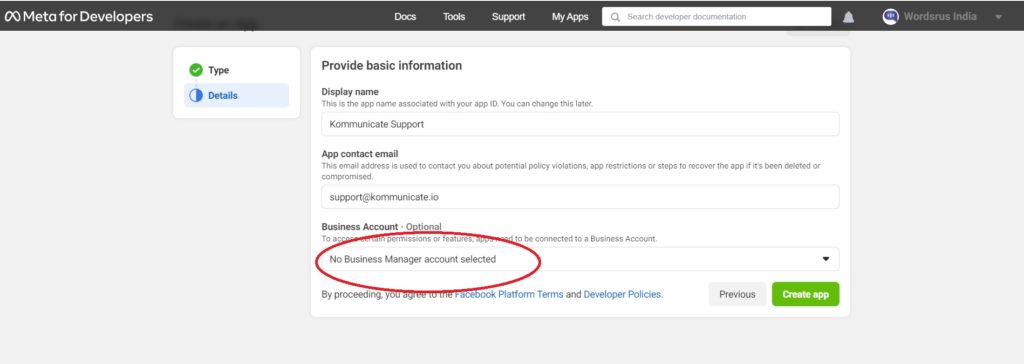Select the No Business Manager account field
The height and width of the screenshot is (364, 1024).
[580, 259]
